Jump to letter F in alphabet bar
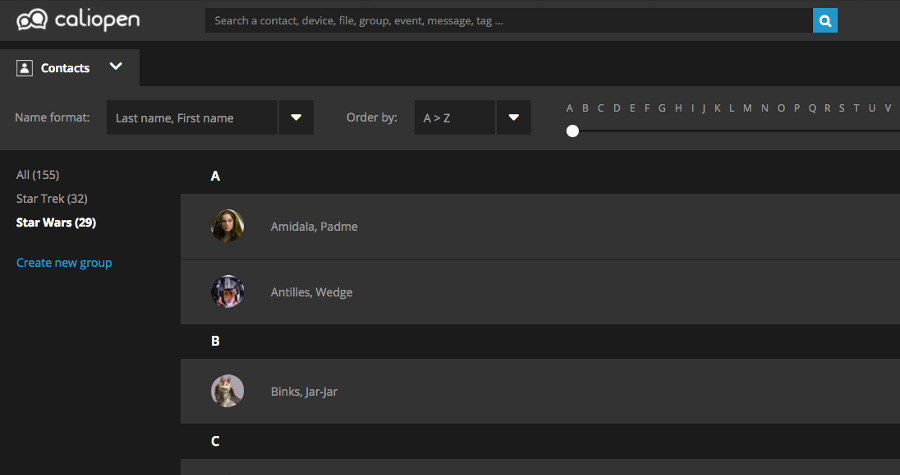The height and width of the screenshot is (475, 900). [647, 108]
